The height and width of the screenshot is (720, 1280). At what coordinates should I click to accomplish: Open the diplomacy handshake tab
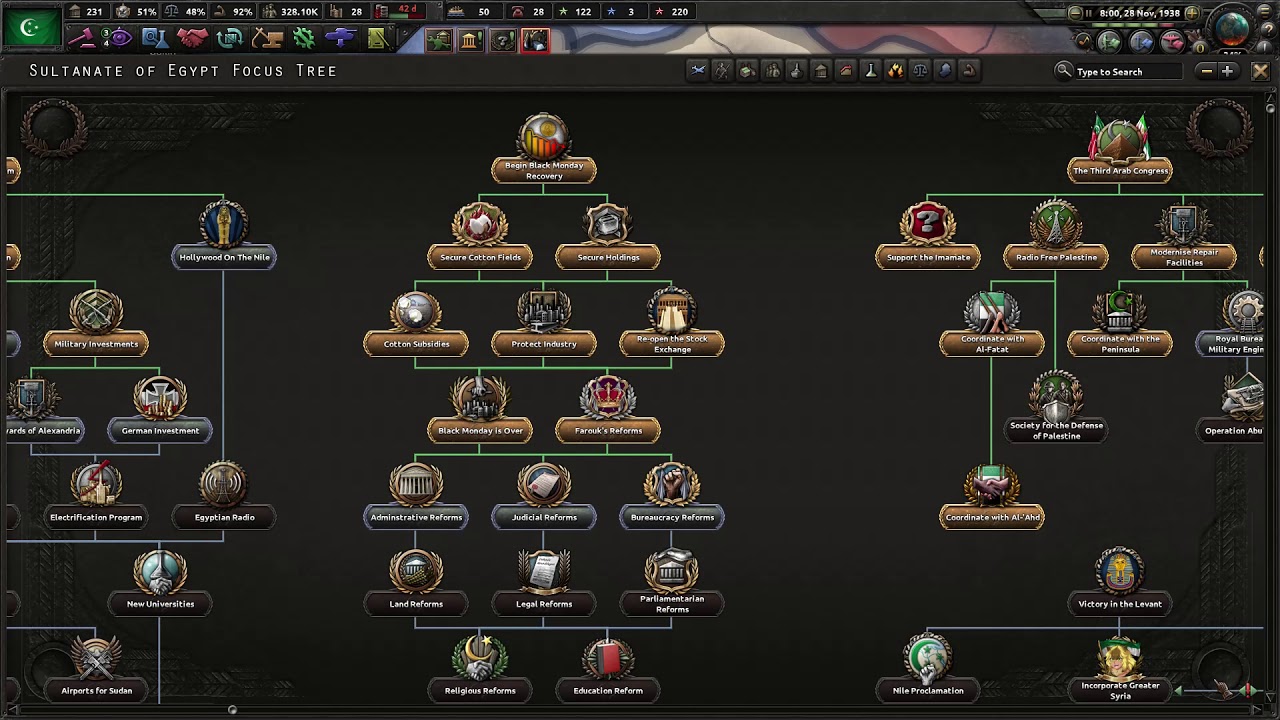click(x=192, y=39)
